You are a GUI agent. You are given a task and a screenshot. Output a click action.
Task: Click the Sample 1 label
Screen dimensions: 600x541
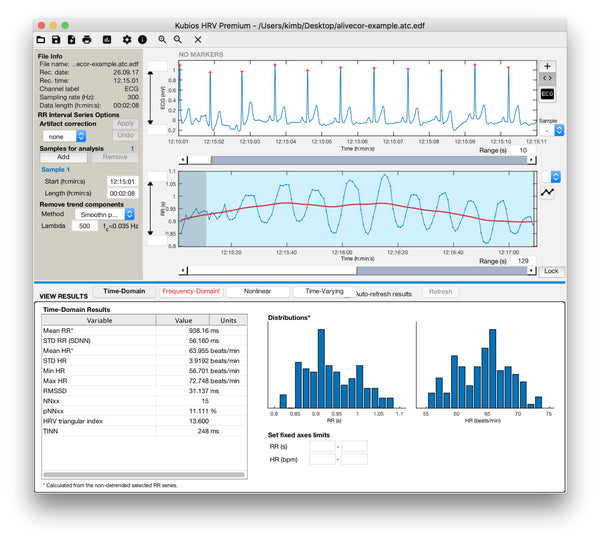tap(55, 169)
